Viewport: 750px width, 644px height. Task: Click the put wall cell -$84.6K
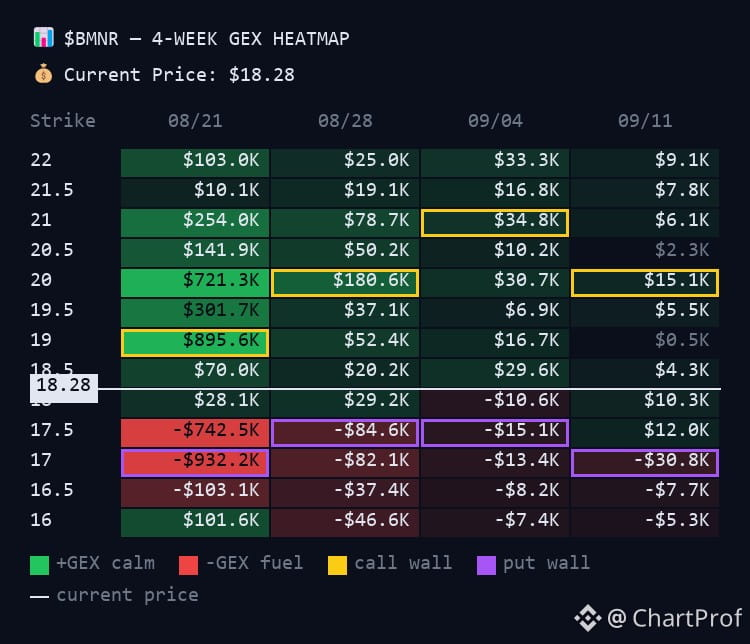pyautogui.click(x=345, y=433)
